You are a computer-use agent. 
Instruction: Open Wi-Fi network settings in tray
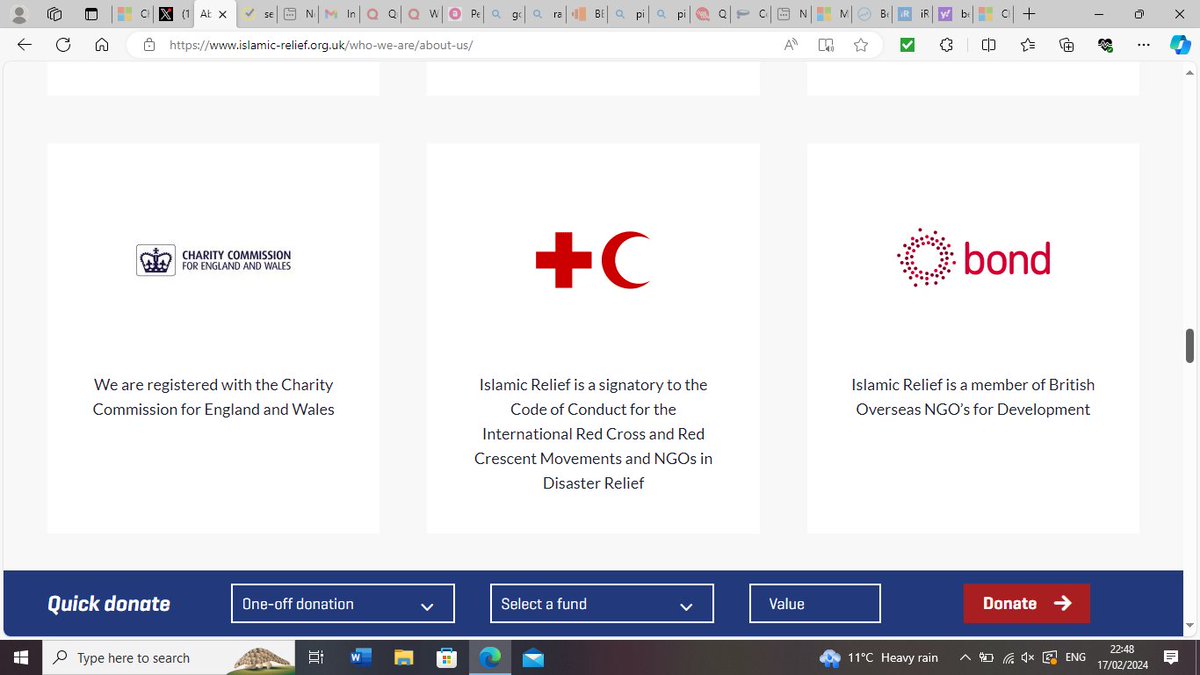click(x=1008, y=657)
